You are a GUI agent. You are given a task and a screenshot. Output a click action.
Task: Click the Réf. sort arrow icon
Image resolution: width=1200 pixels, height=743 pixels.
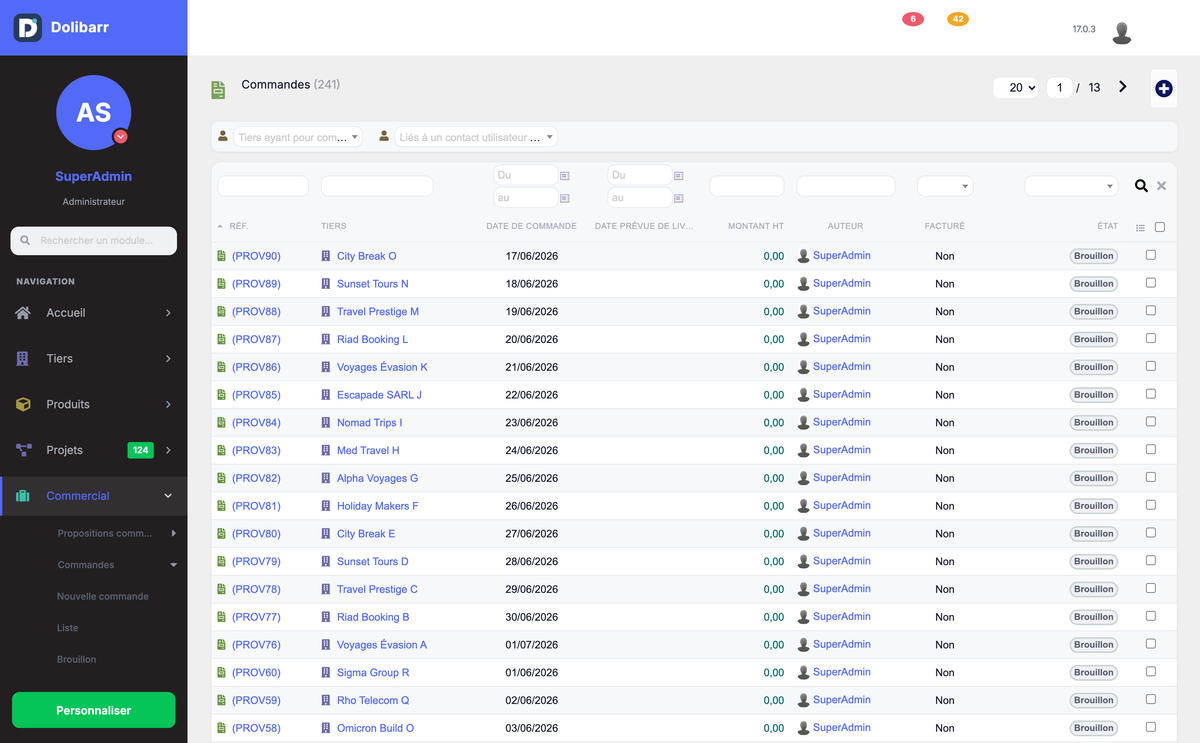(220, 227)
